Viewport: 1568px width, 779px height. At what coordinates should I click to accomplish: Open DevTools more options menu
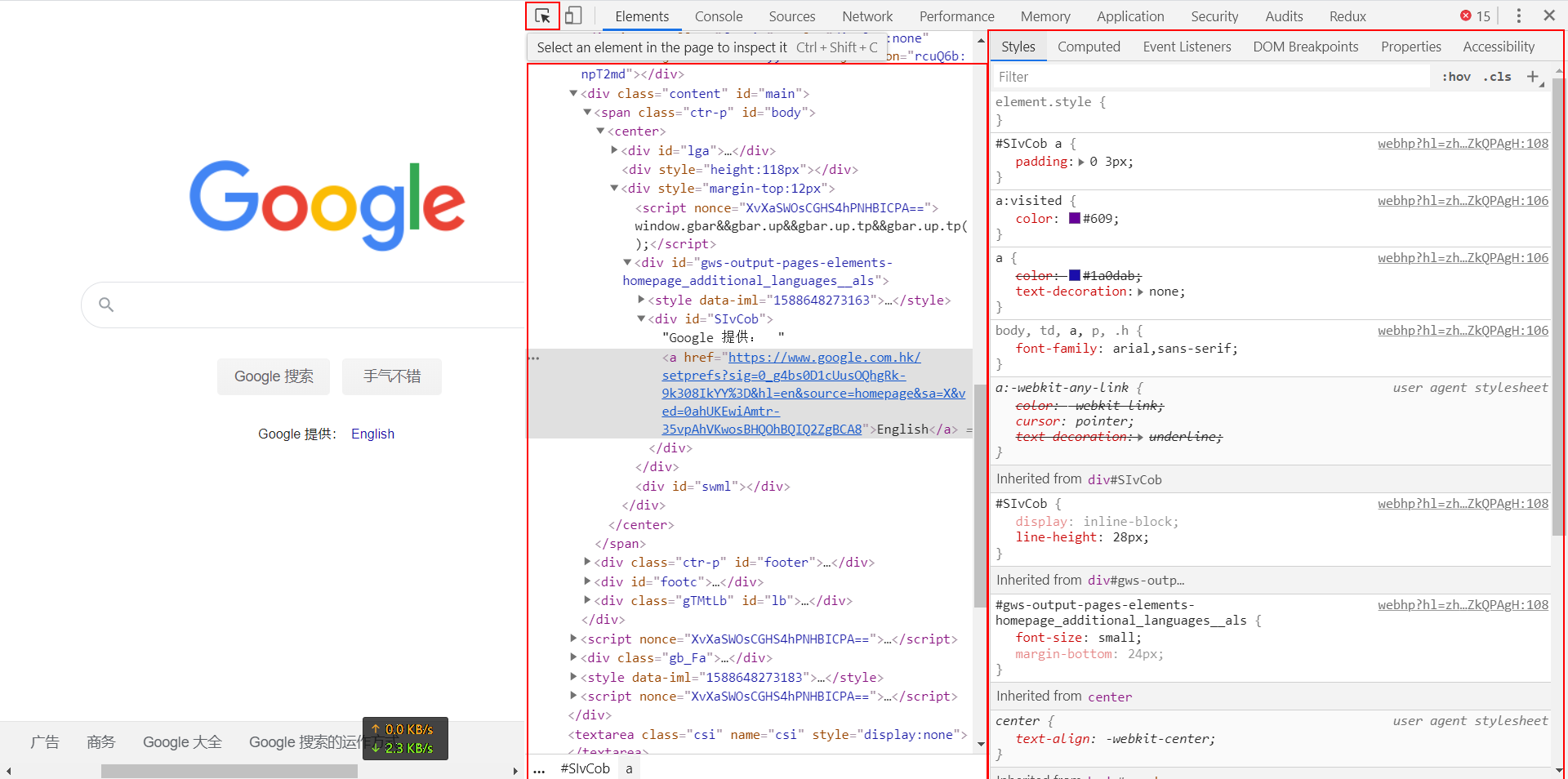point(1518,16)
